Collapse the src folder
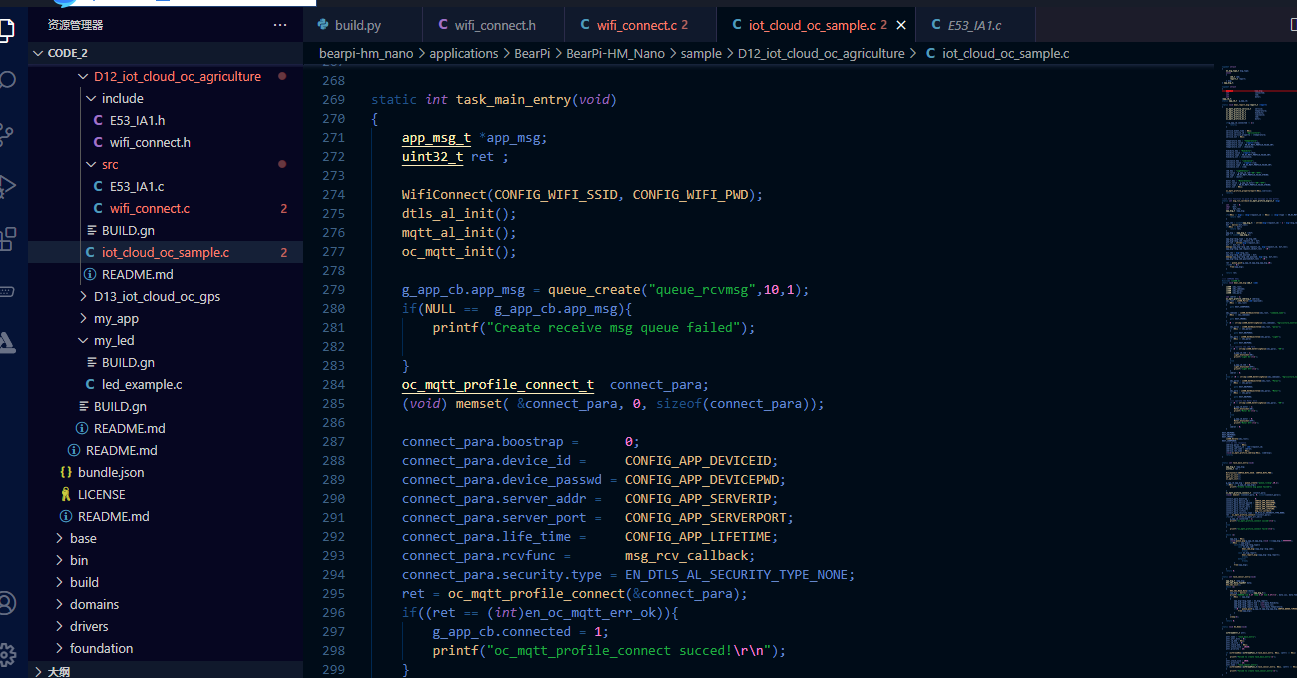Image resolution: width=1297 pixels, height=678 pixels. [165, 164]
